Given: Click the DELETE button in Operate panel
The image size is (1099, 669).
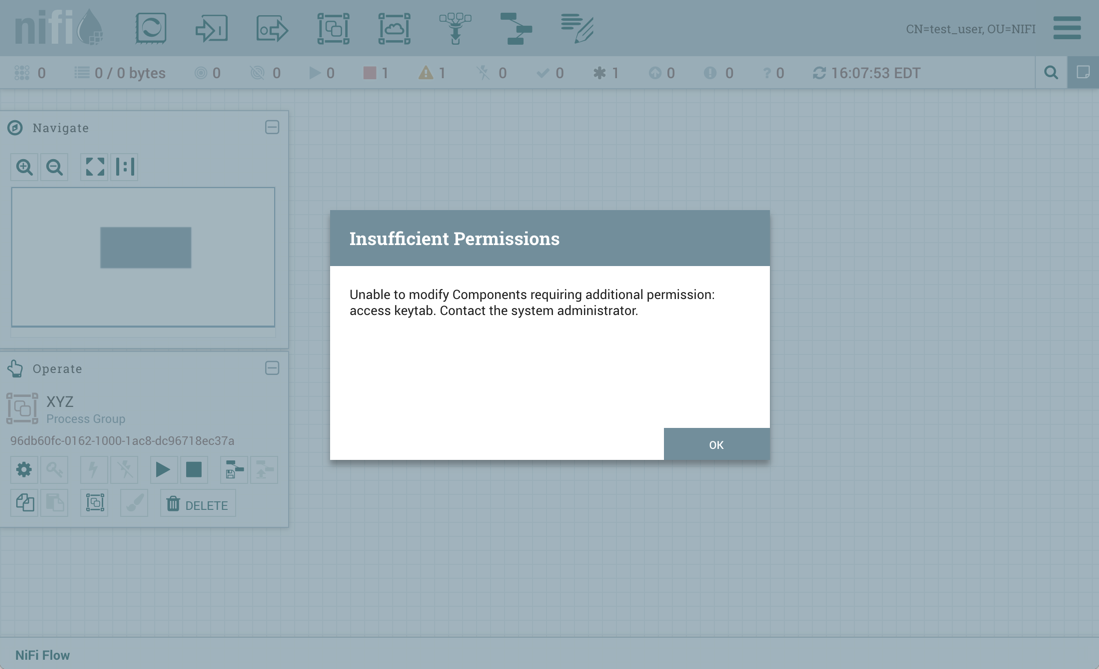Looking at the screenshot, I should point(197,505).
